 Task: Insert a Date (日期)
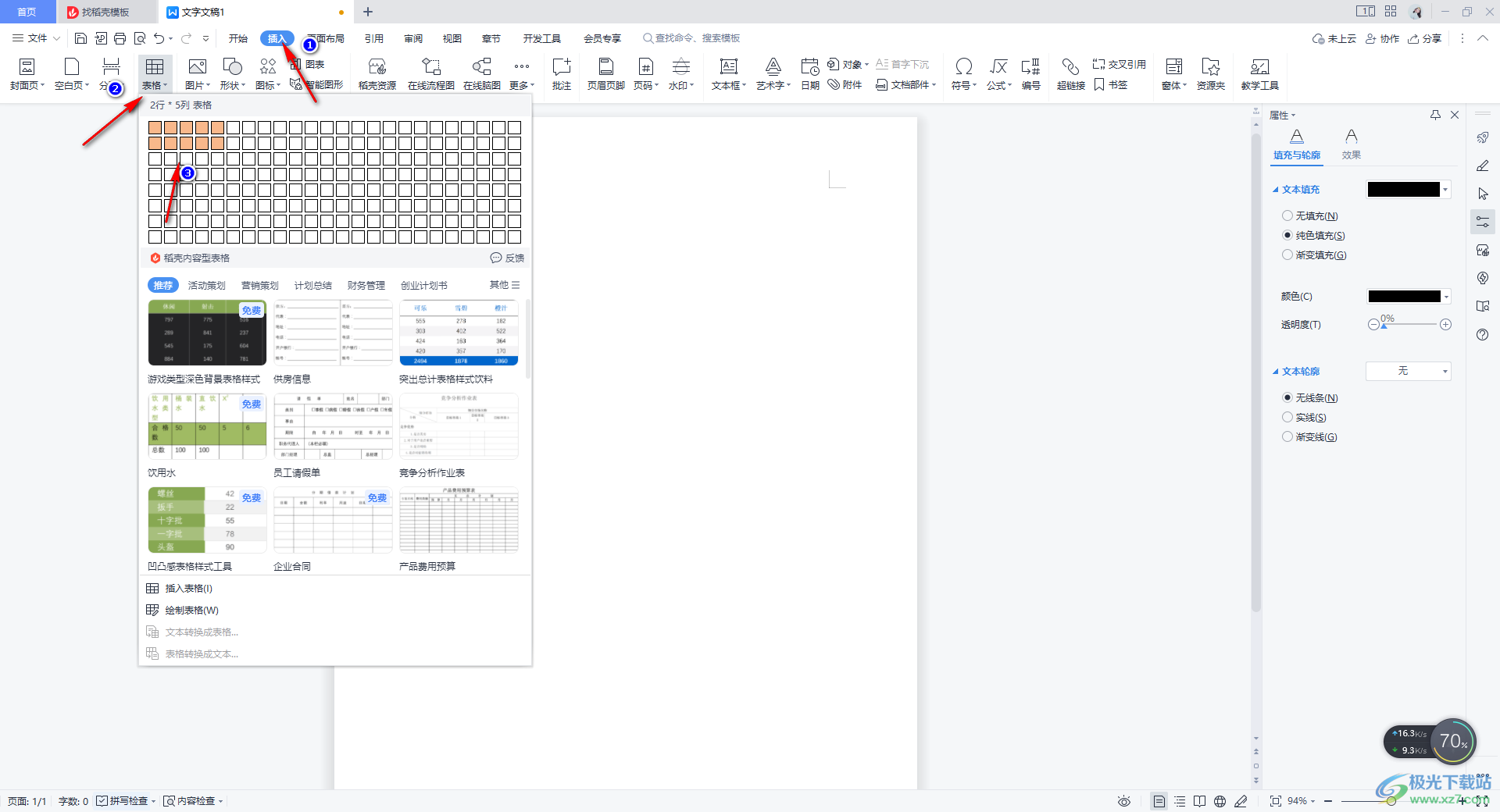(810, 75)
